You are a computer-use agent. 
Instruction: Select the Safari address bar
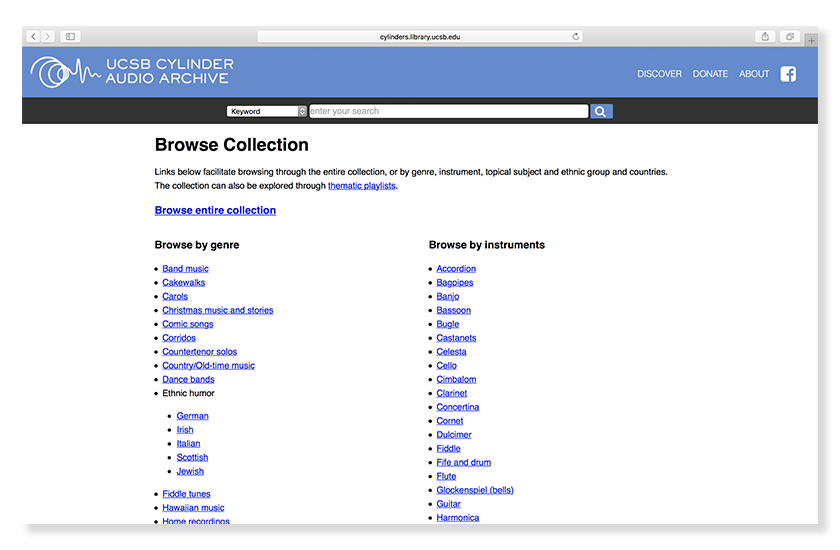pos(420,37)
